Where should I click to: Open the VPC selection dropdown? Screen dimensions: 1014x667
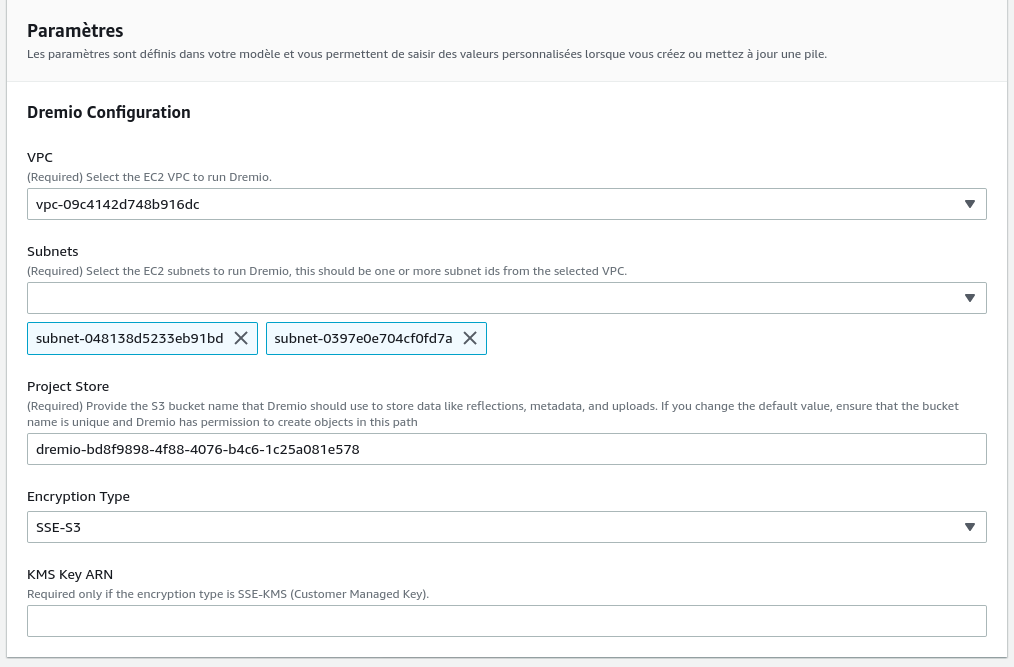(x=506, y=203)
